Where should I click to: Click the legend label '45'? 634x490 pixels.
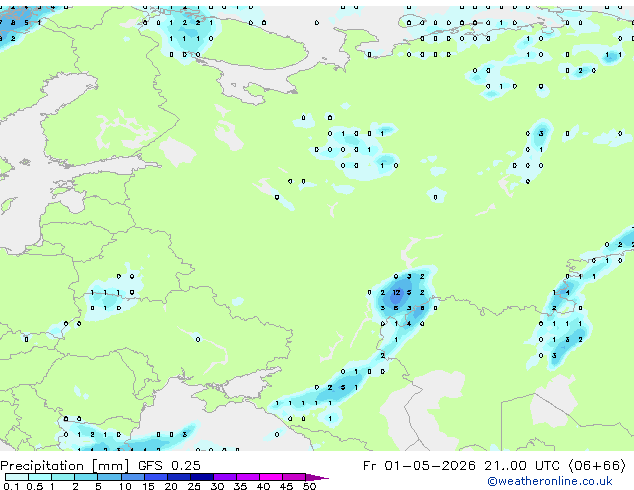click(x=286, y=486)
